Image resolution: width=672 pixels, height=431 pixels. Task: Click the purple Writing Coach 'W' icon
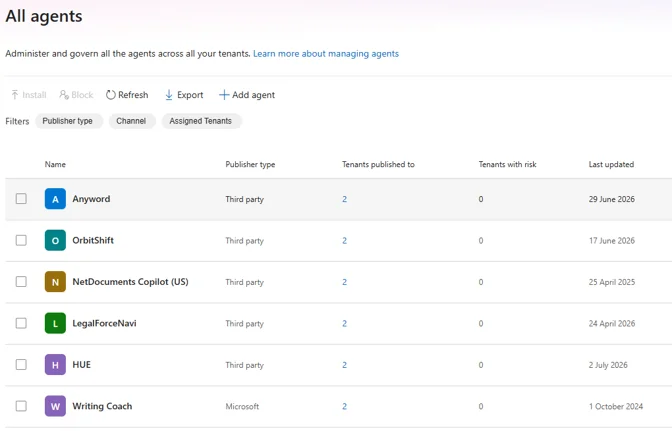coord(55,406)
